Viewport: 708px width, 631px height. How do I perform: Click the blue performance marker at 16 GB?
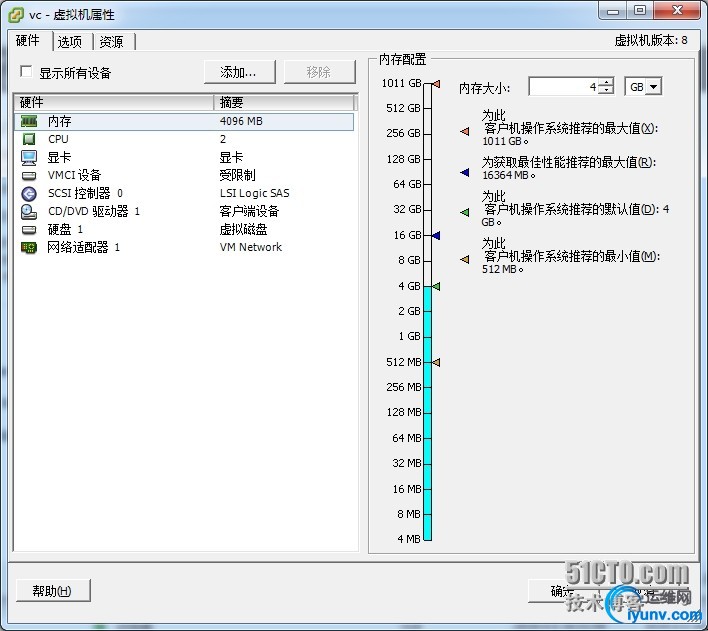(436, 235)
